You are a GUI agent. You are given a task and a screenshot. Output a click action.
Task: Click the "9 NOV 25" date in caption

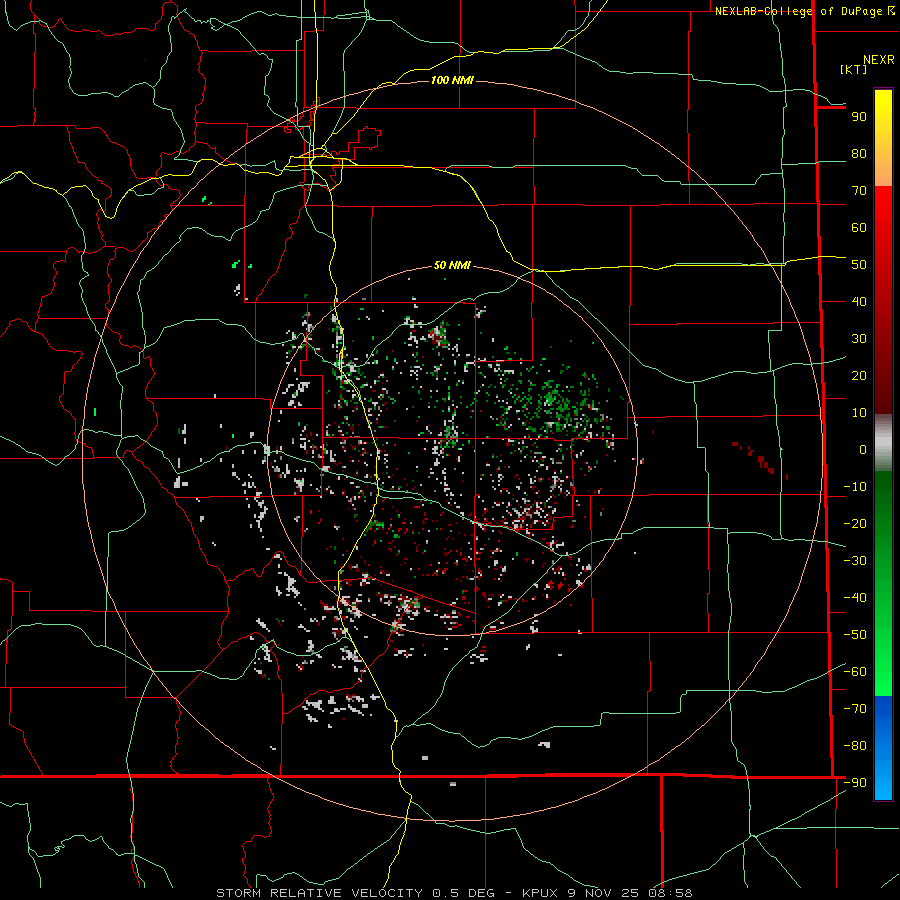click(x=602, y=893)
